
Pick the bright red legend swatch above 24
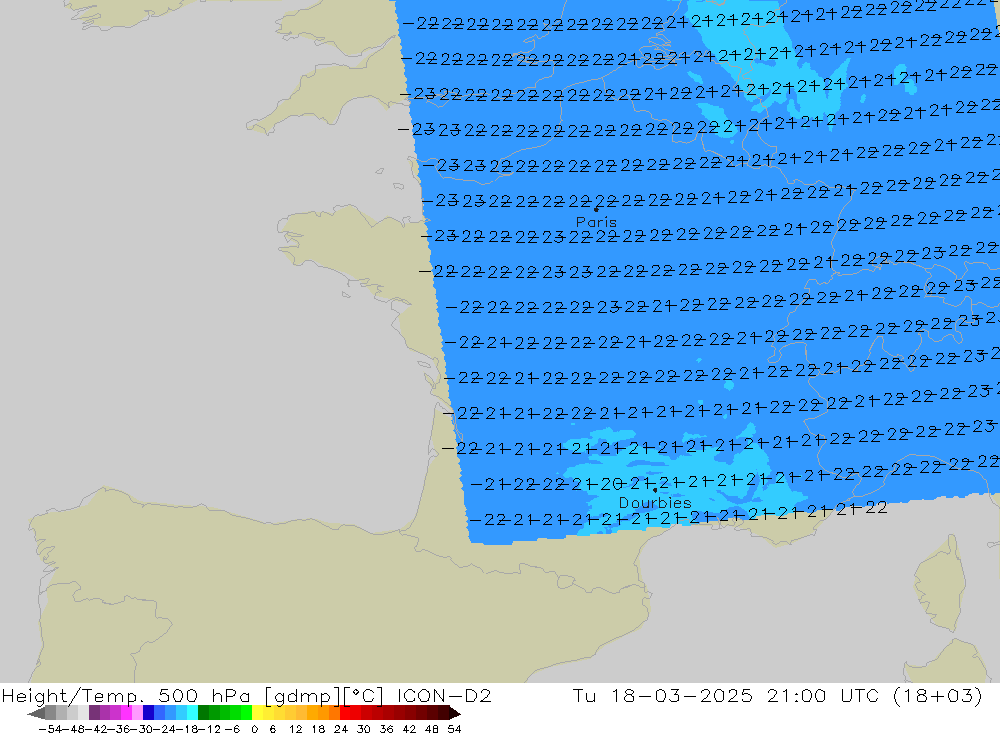[345, 713]
